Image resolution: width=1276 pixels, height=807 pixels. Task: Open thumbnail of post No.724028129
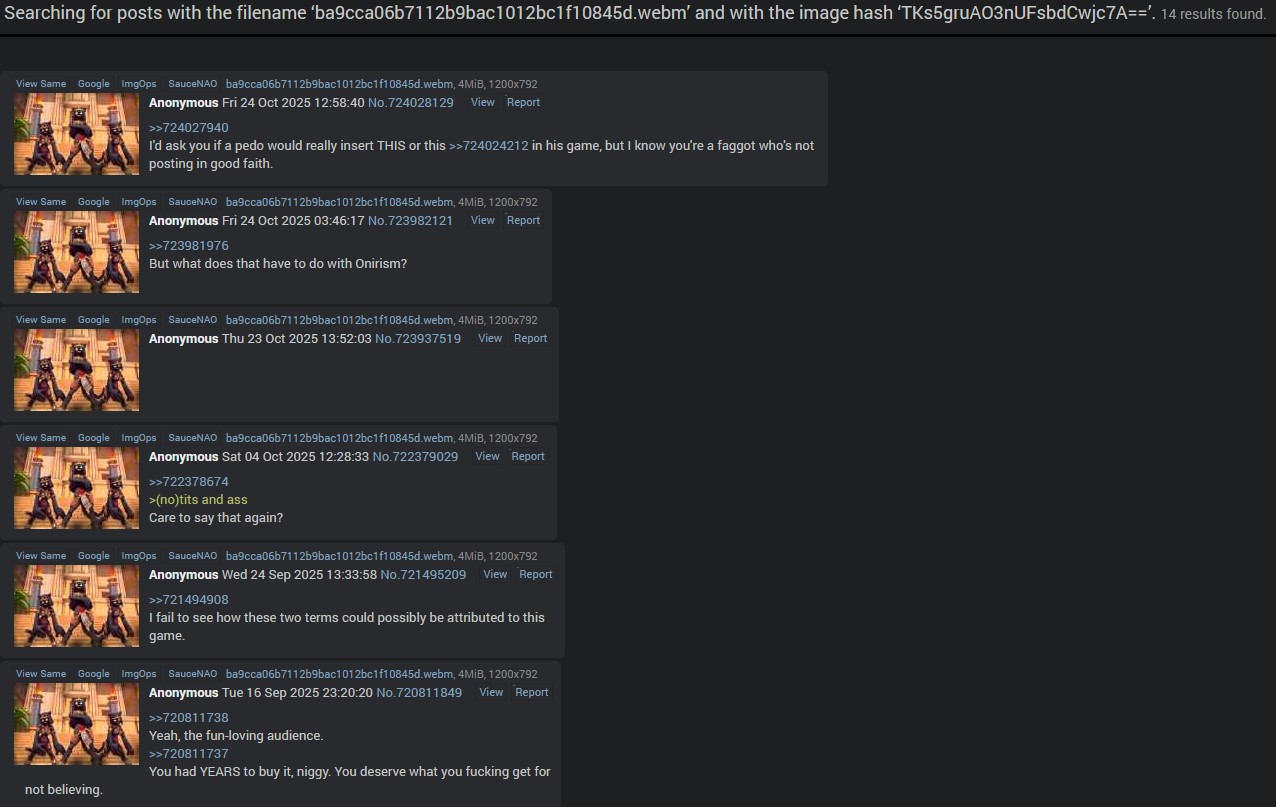click(x=77, y=134)
